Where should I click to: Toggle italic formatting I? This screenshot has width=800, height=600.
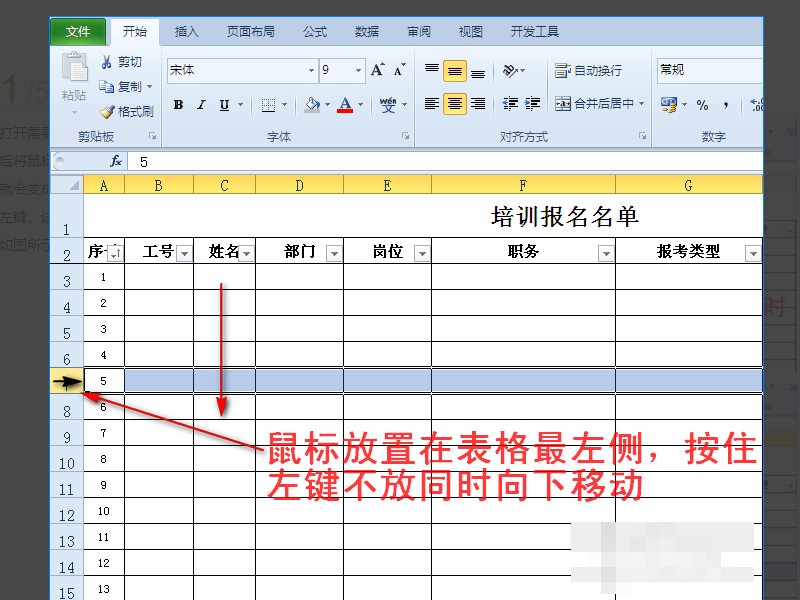pyautogui.click(x=201, y=105)
